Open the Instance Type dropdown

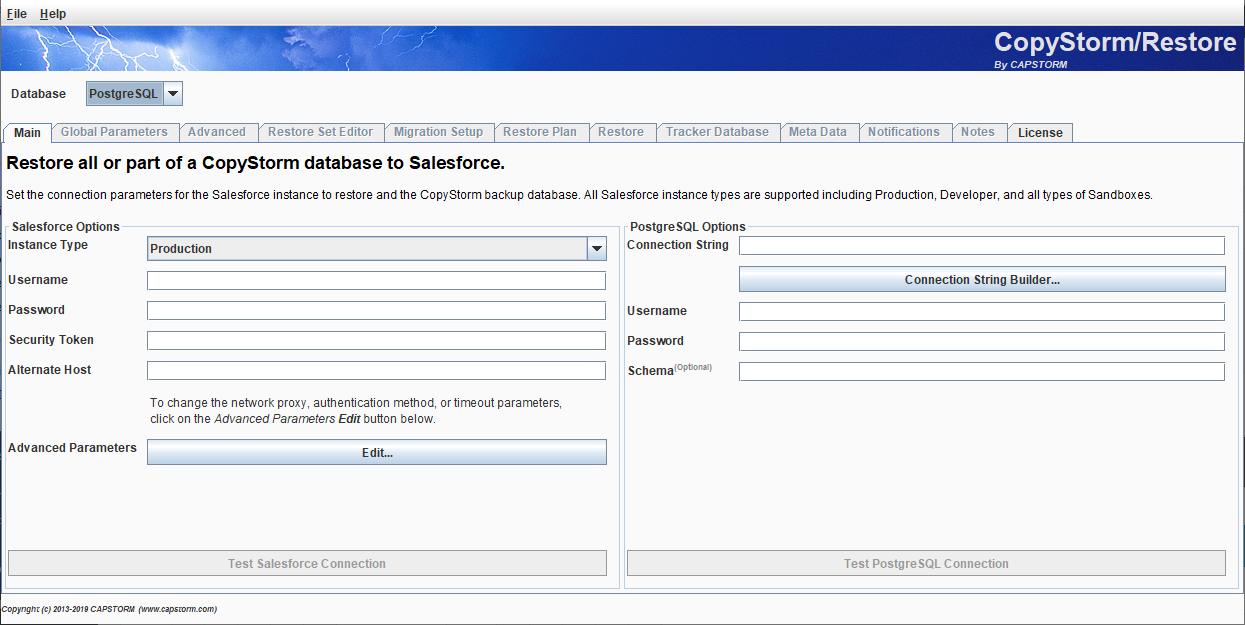pyautogui.click(x=596, y=248)
